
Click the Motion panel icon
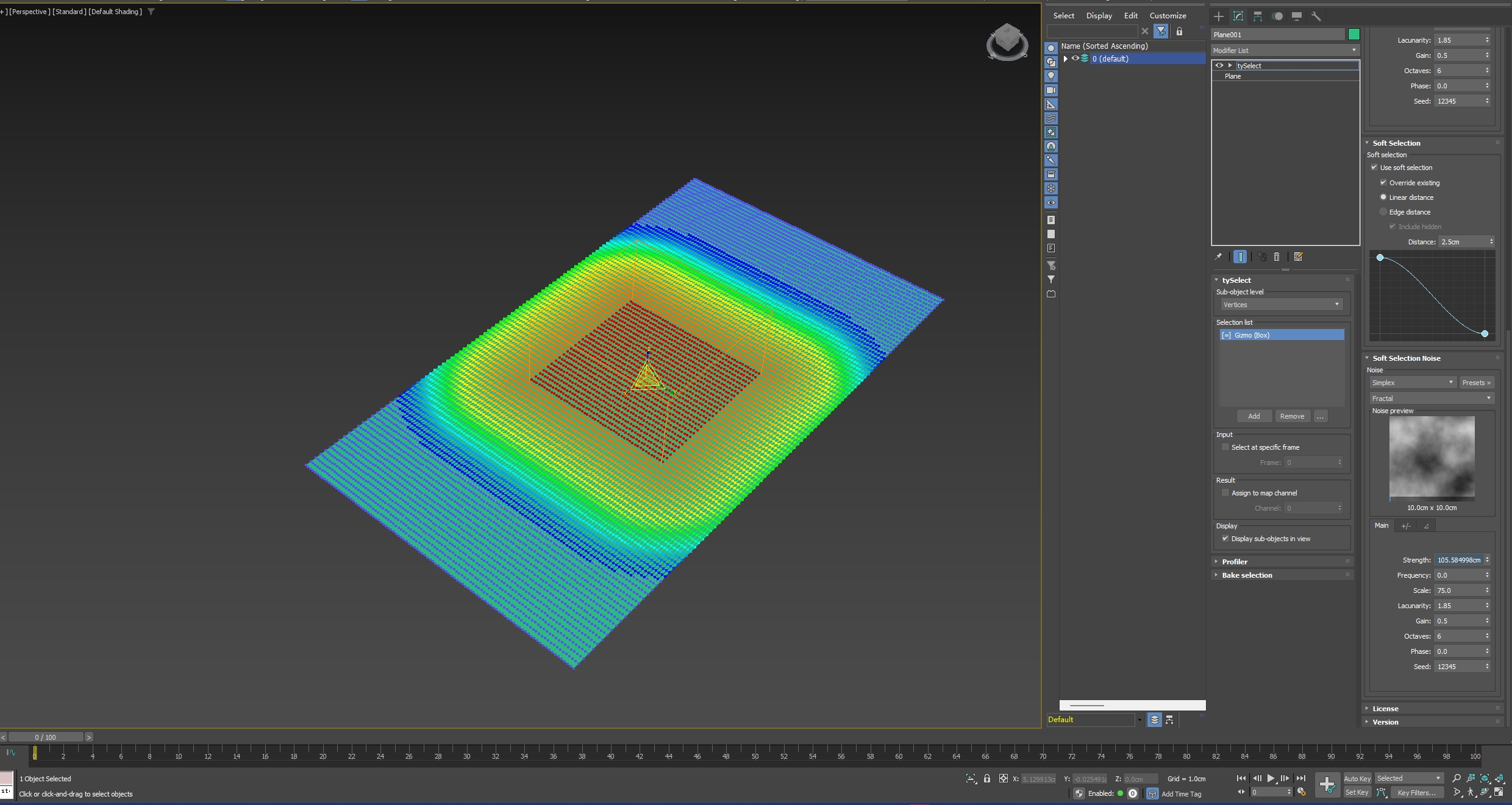click(1277, 16)
